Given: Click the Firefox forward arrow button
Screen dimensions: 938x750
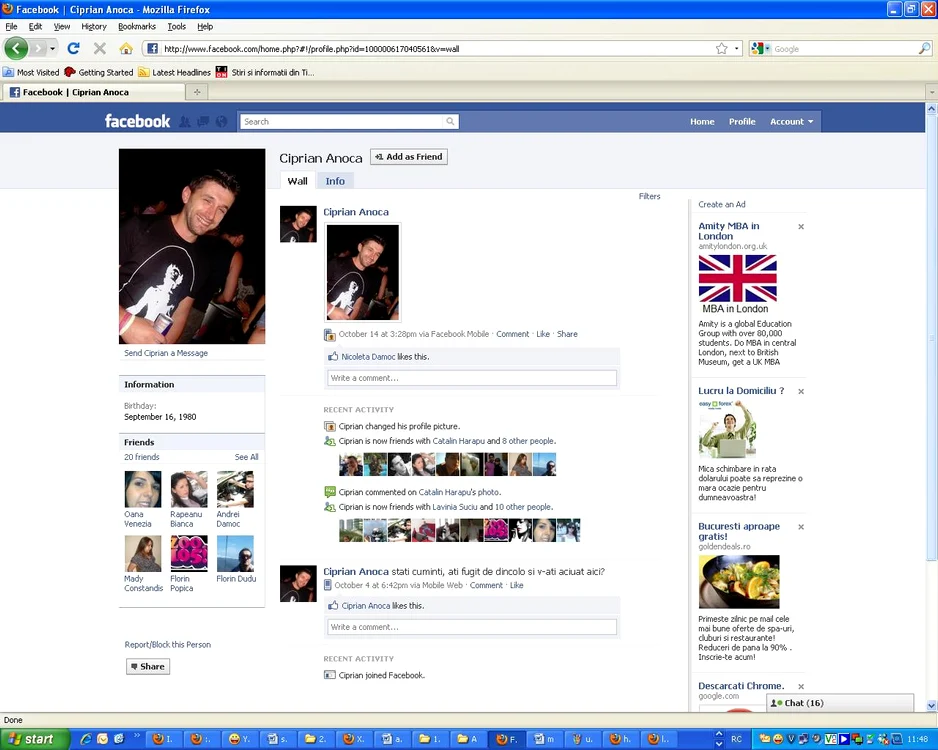Looking at the screenshot, I should pyautogui.click(x=38, y=48).
